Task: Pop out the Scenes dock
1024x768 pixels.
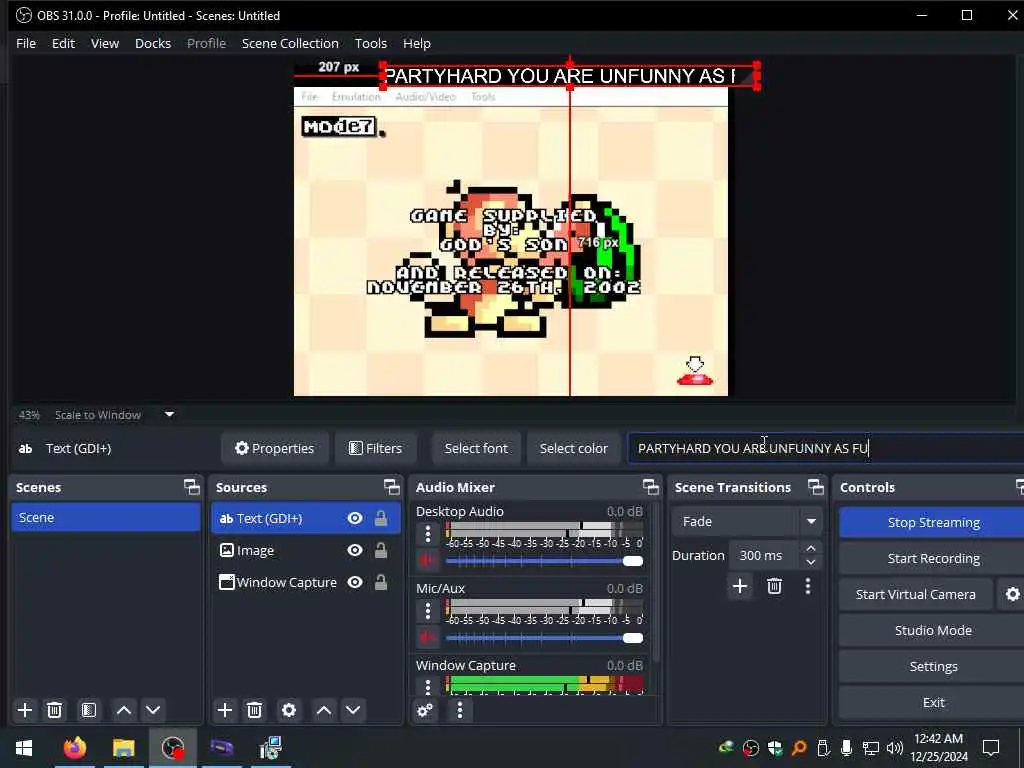Action: point(191,487)
